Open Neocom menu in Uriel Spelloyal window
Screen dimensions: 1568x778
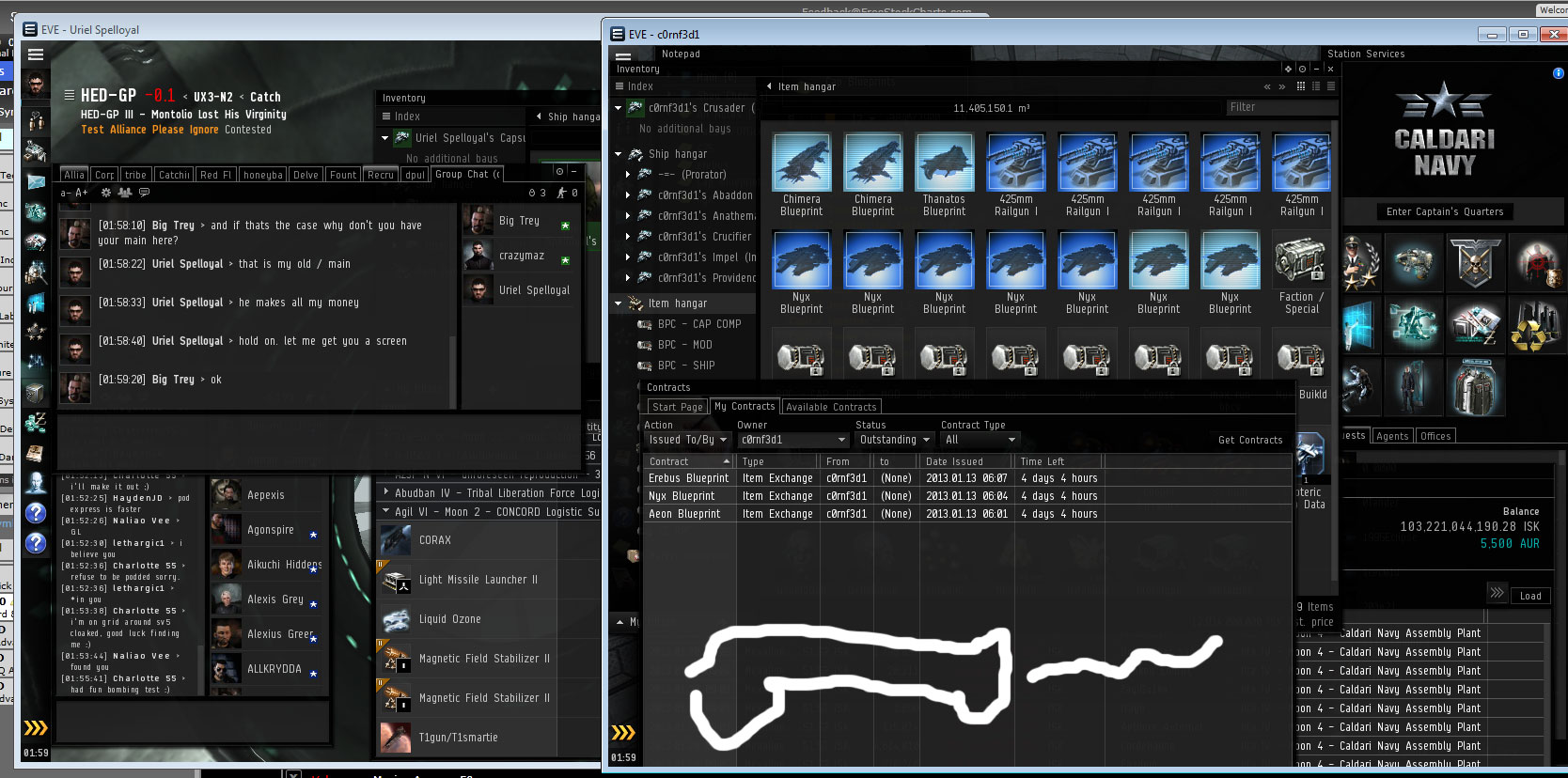(x=36, y=54)
